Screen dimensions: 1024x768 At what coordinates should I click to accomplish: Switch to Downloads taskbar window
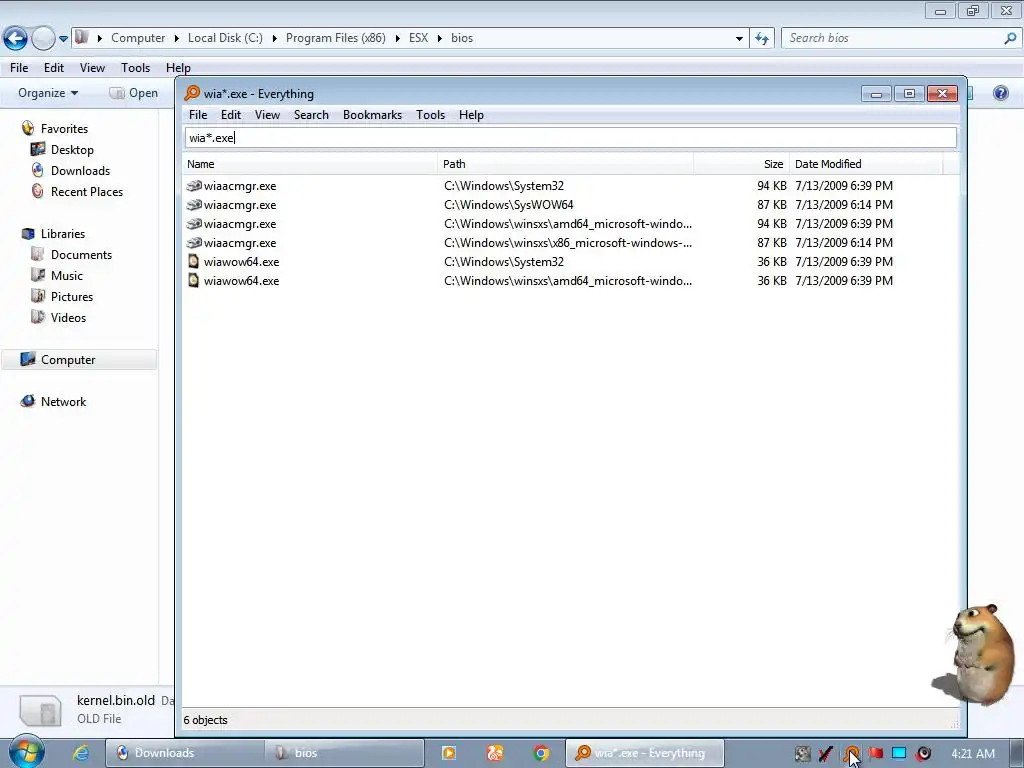[185, 753]
